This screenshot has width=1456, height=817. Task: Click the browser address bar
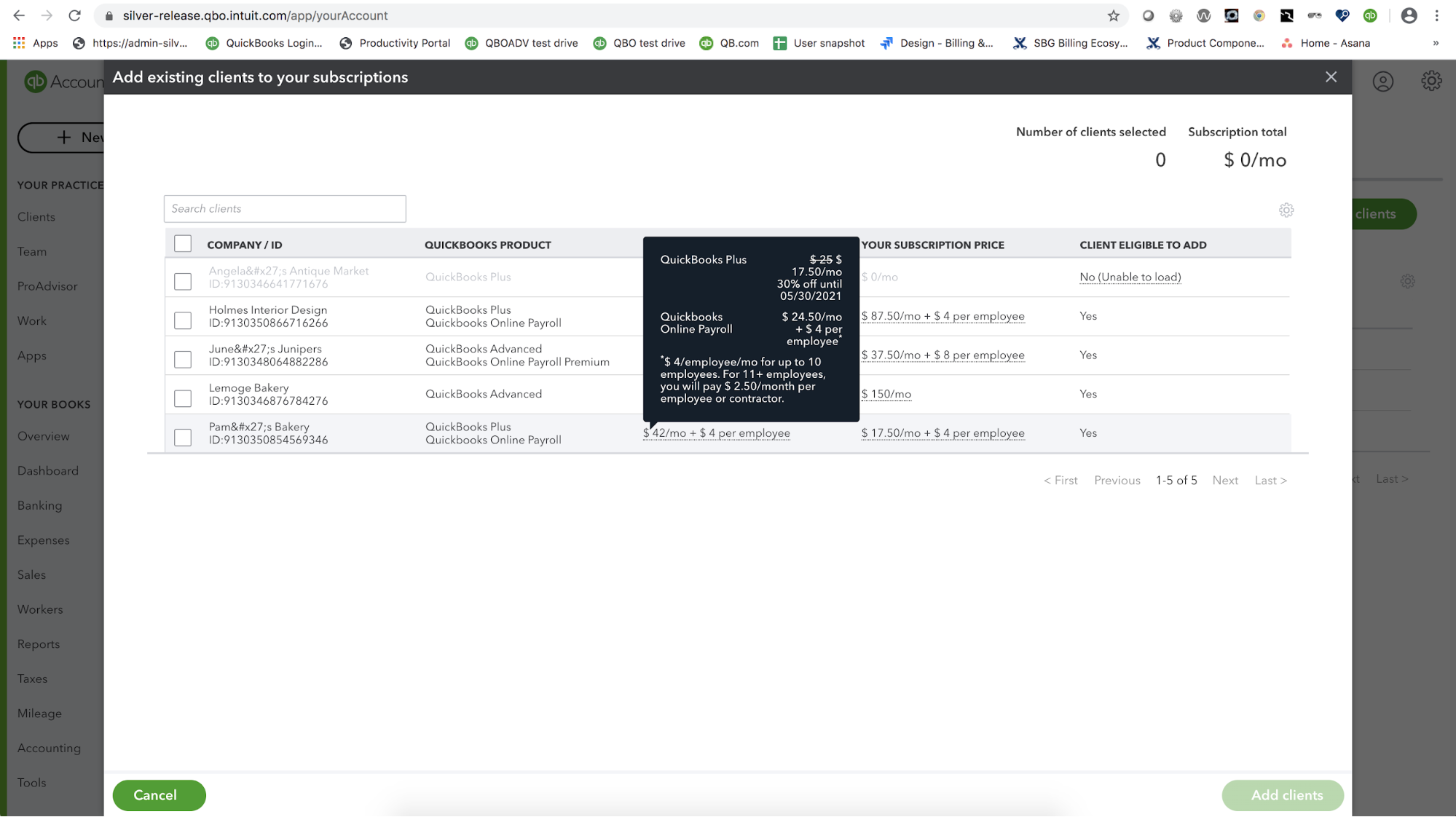(610, 15)
